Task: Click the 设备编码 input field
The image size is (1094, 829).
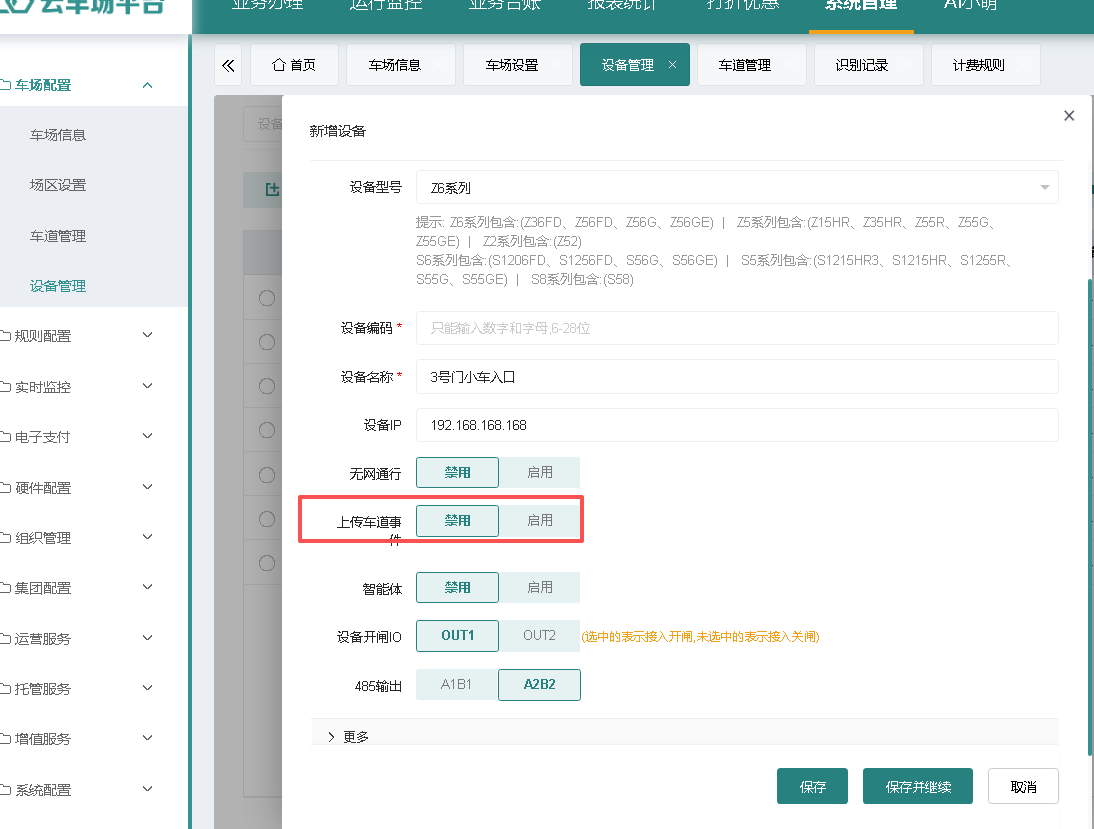Action: [737, 328]
